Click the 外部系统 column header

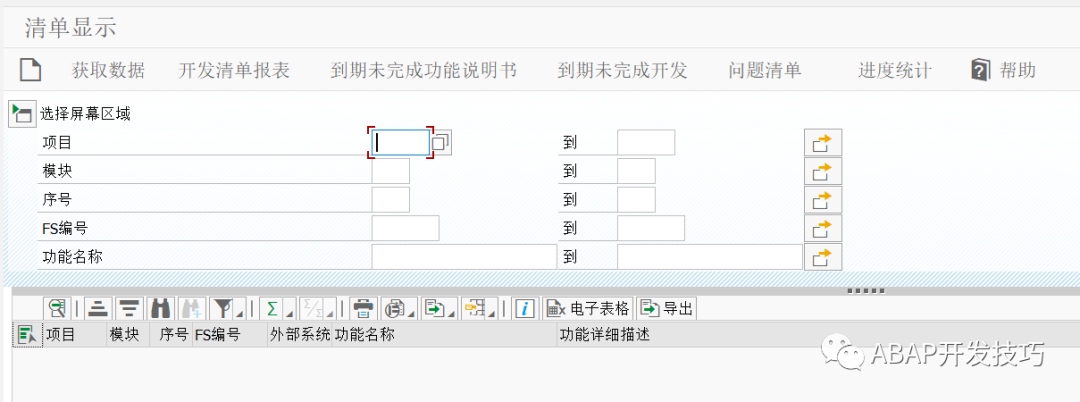tap(300, 335)
